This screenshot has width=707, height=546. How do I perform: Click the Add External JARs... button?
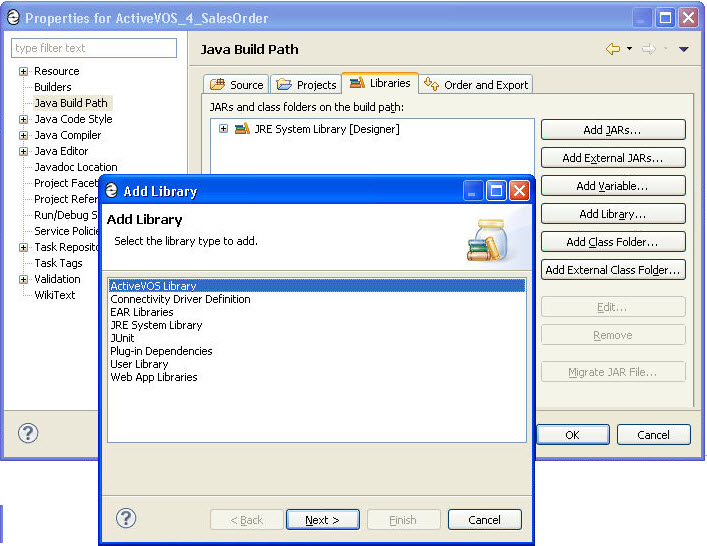[613, 158]
